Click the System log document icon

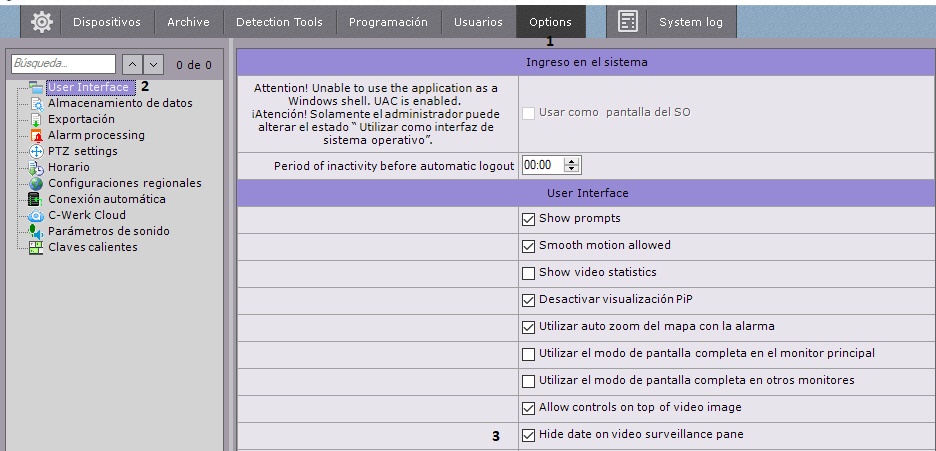tap(628, 22)
